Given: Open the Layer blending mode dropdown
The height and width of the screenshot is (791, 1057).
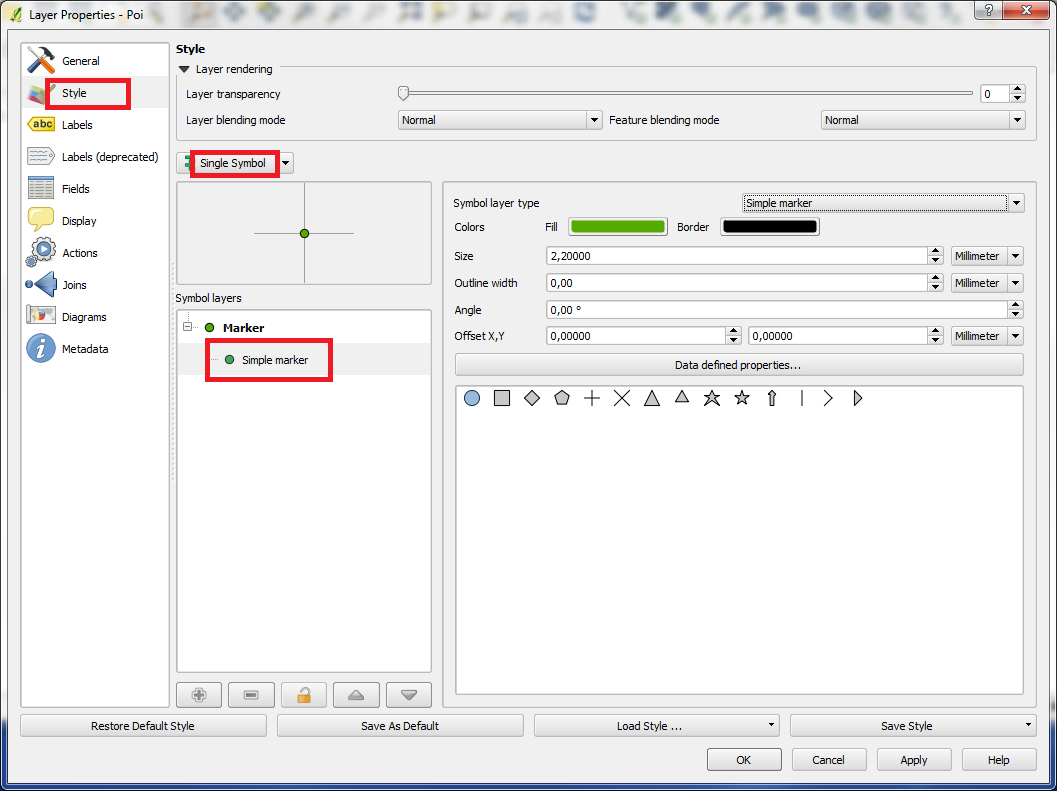Looking at the screenshot, I should click(500, 120).
